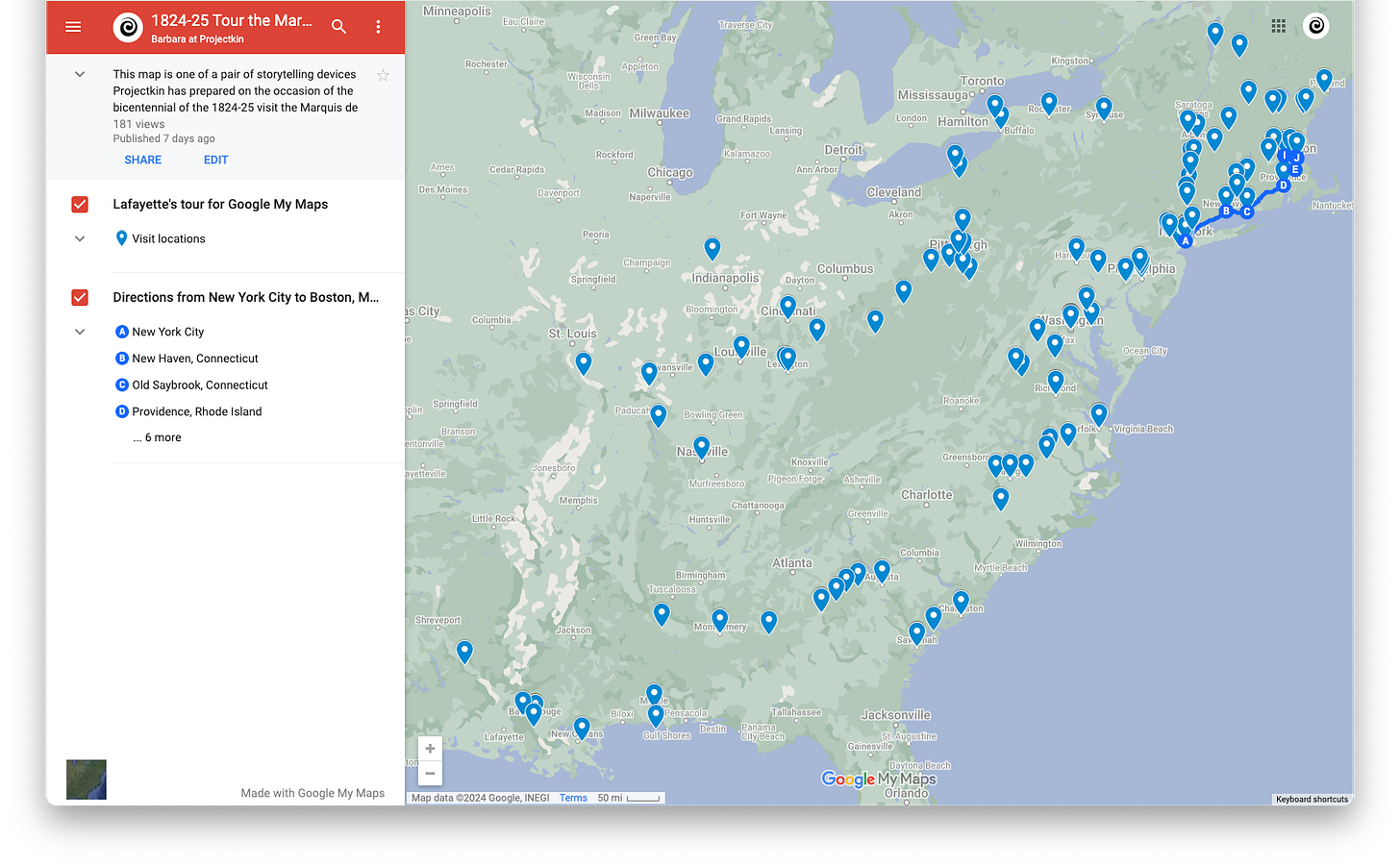
Task: Click the Atlanta city label on map
Action: pos(792,563)
